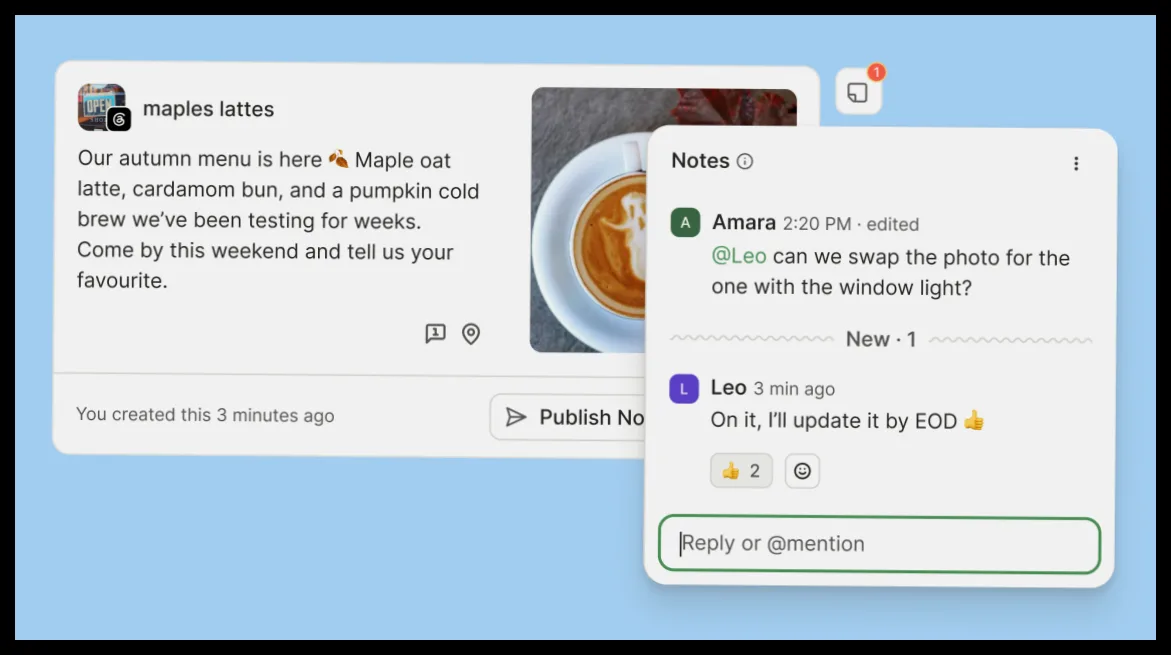Image resolution: width=1171 pixels, height=655 pixels.
Task: Open the add emoji reaction smiley button
Action: (x=802, y=471)
